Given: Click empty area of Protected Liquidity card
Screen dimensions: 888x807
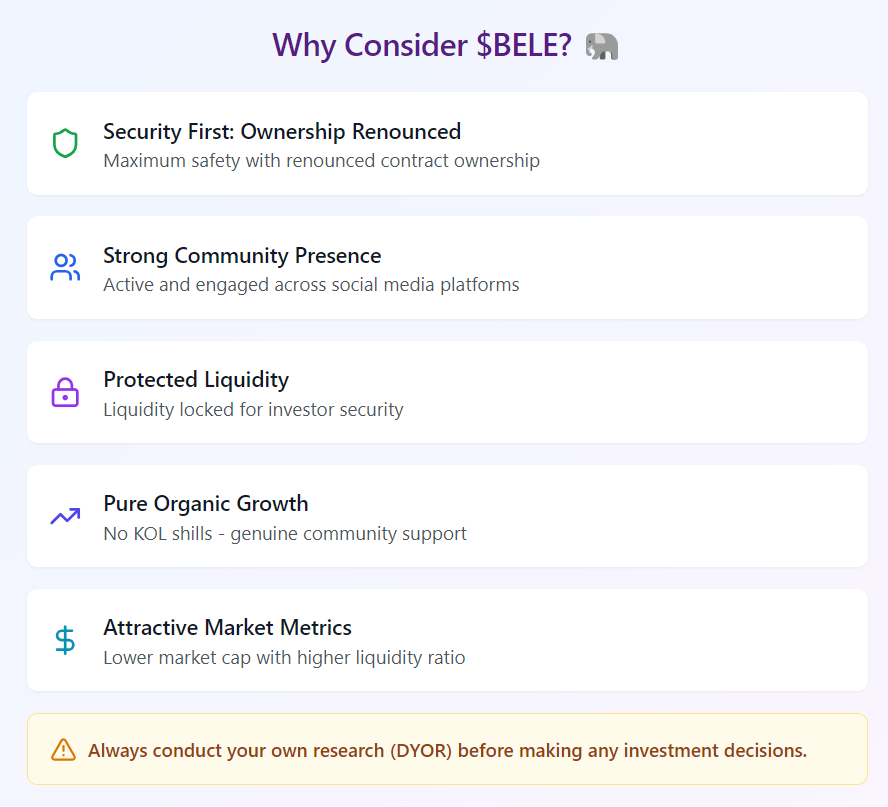Looking at the screenshot, I should point(634,392).
